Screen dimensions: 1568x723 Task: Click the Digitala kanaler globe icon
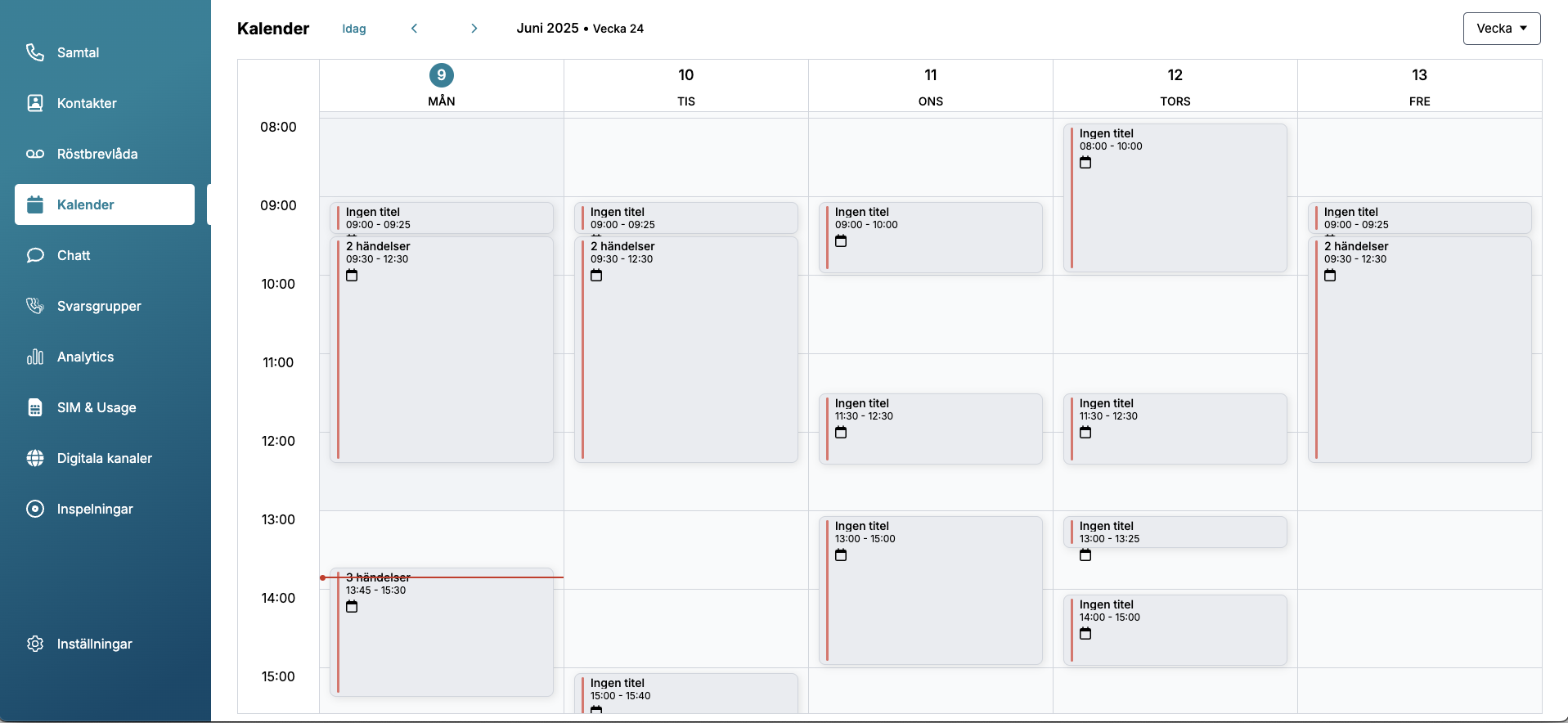point(34,458)
